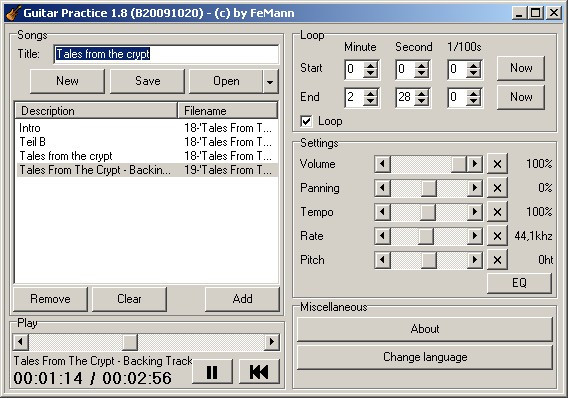Step play position forward with right arrow
This screenshot has height=398, width=568.
[x=272, y=342]
